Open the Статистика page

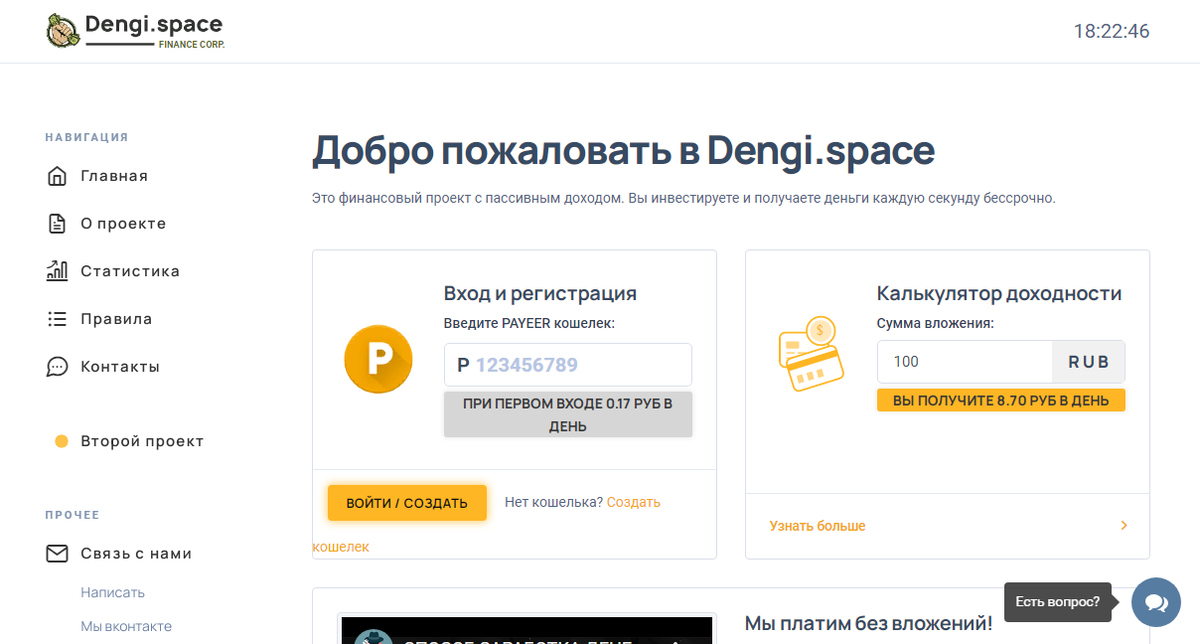130,271
